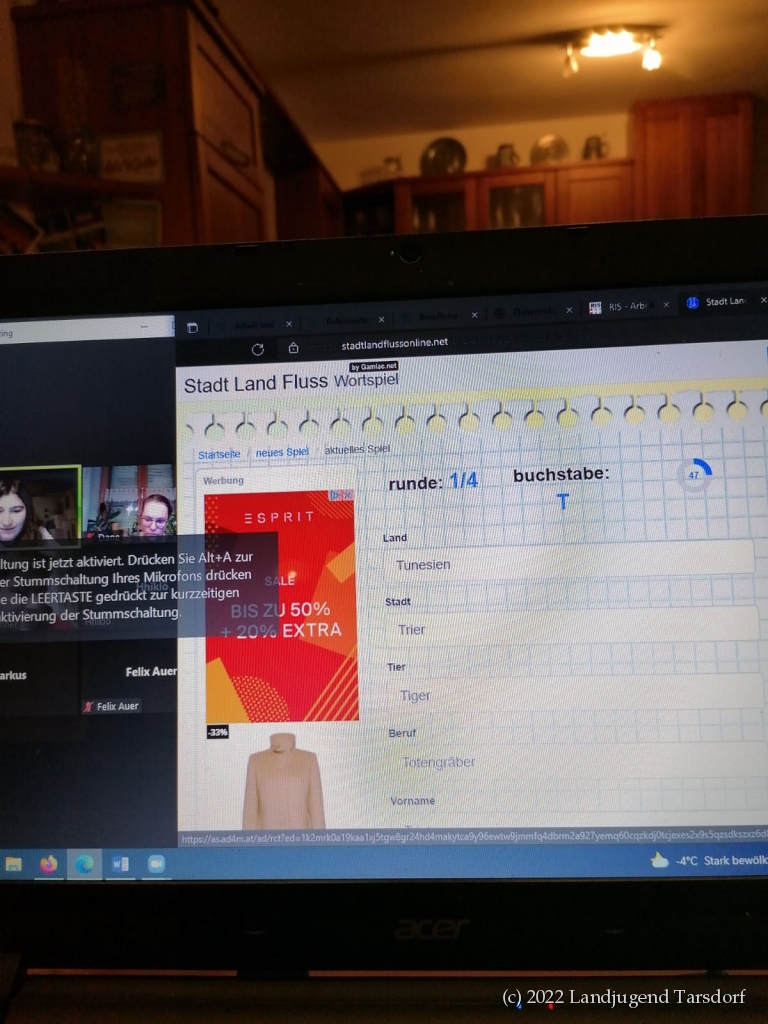Reload the Stadt Land Fluss page
The height and width of the screenshot is (1024, 768).
[x=258, y=349]
